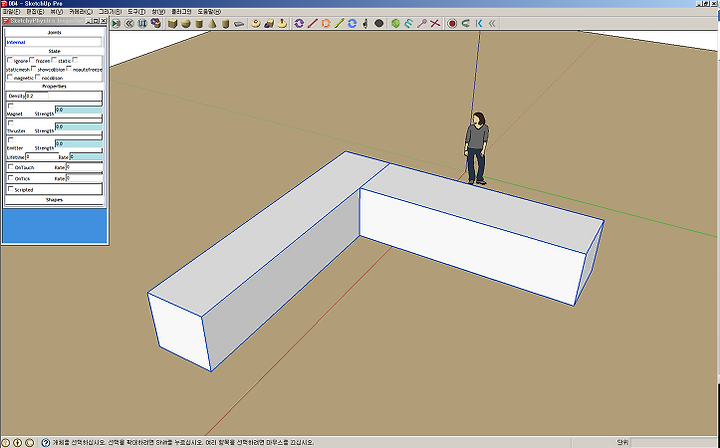The height and width of the screenshot is (448, 720).
Task: Tick the Emitter checkbox
Action: 11,140
